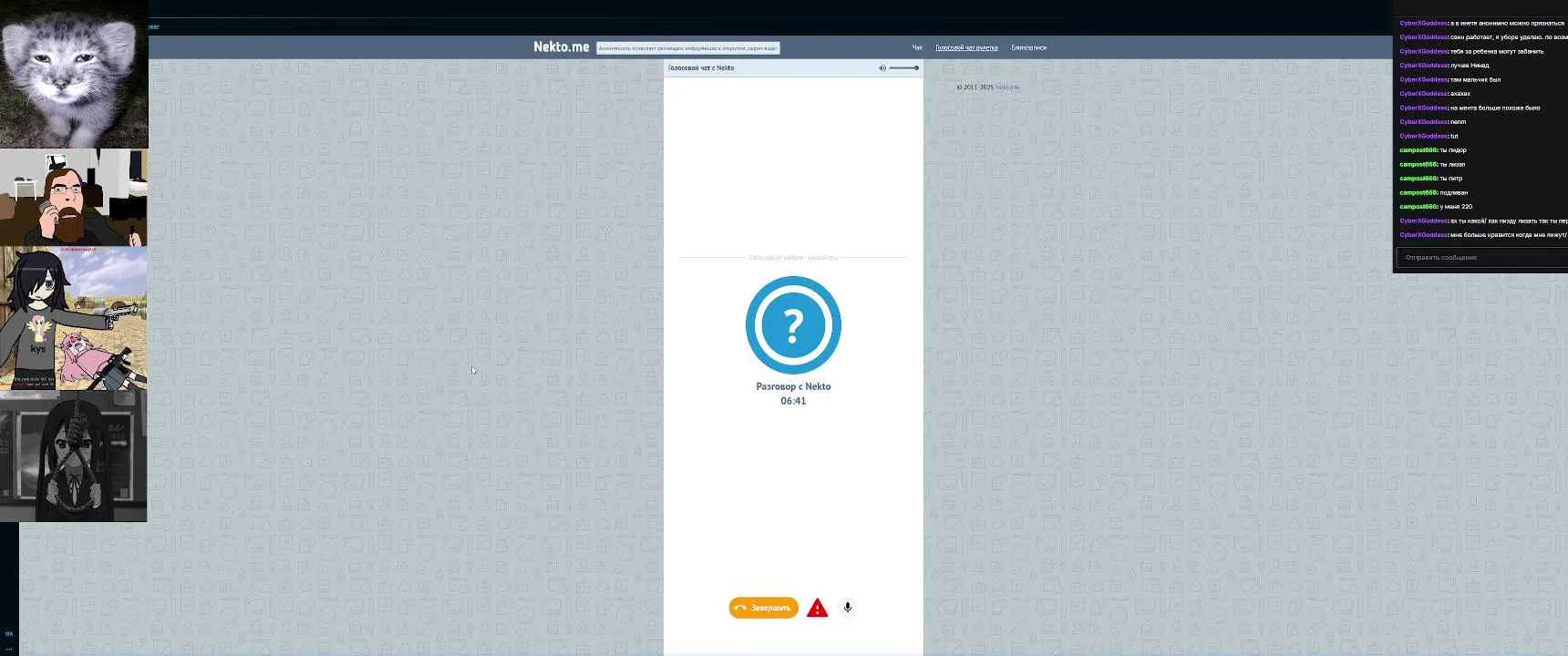Report the user via red warning triangle
This screenshot has height=656, width=1568.
pyautogui.click(x=818, y=608)
